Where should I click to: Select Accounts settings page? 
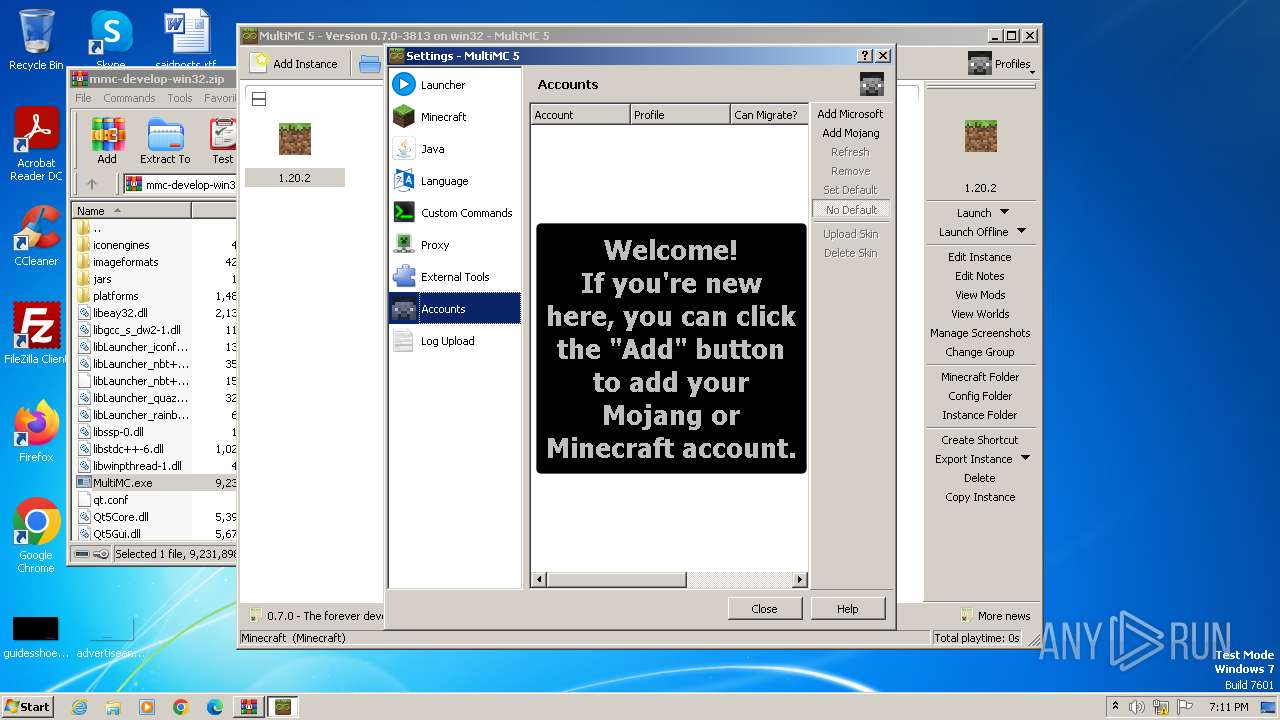coord(455,309)
